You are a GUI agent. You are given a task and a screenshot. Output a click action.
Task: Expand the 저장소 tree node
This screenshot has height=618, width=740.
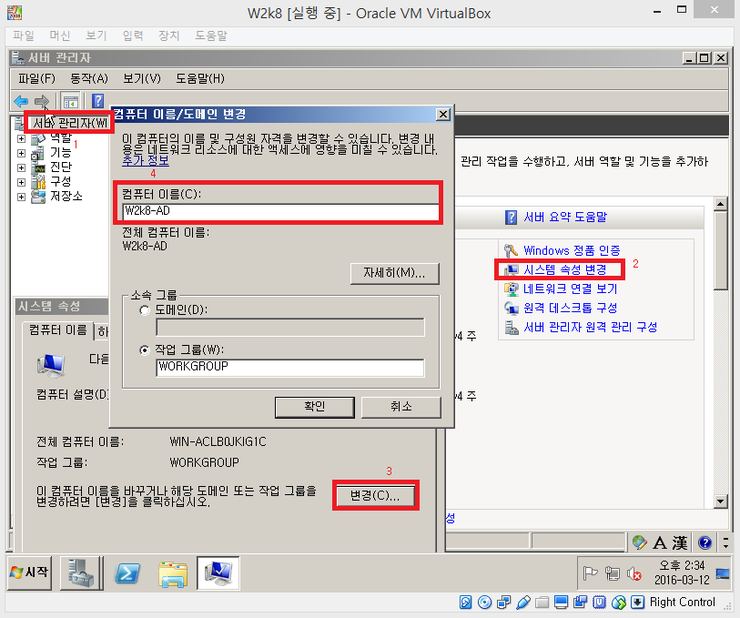pos(21,196)
